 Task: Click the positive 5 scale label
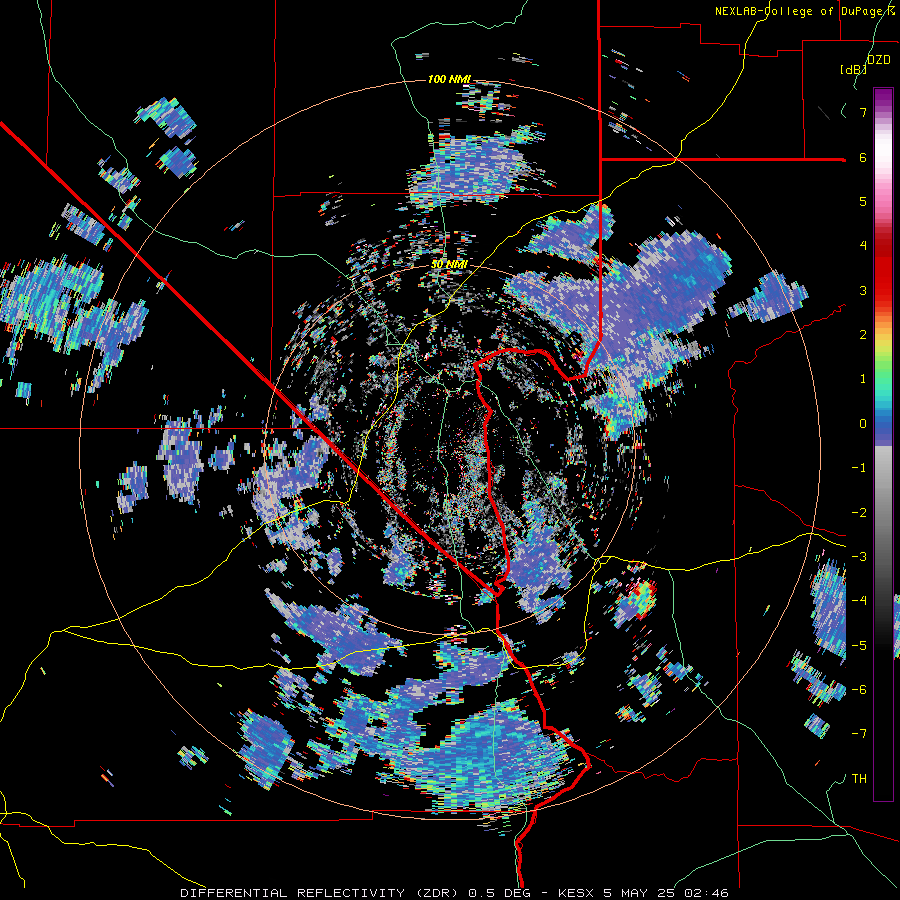click(x=863, y=201)
